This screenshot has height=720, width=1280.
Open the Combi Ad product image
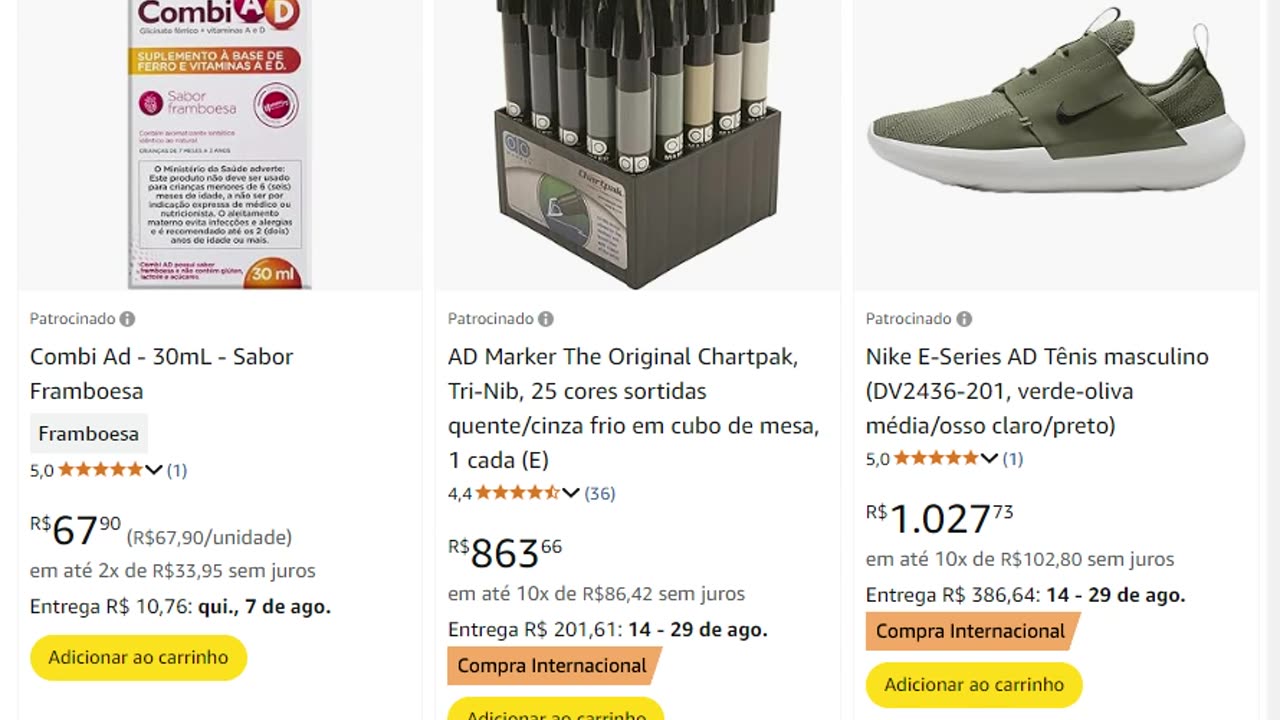pos(219,145)
